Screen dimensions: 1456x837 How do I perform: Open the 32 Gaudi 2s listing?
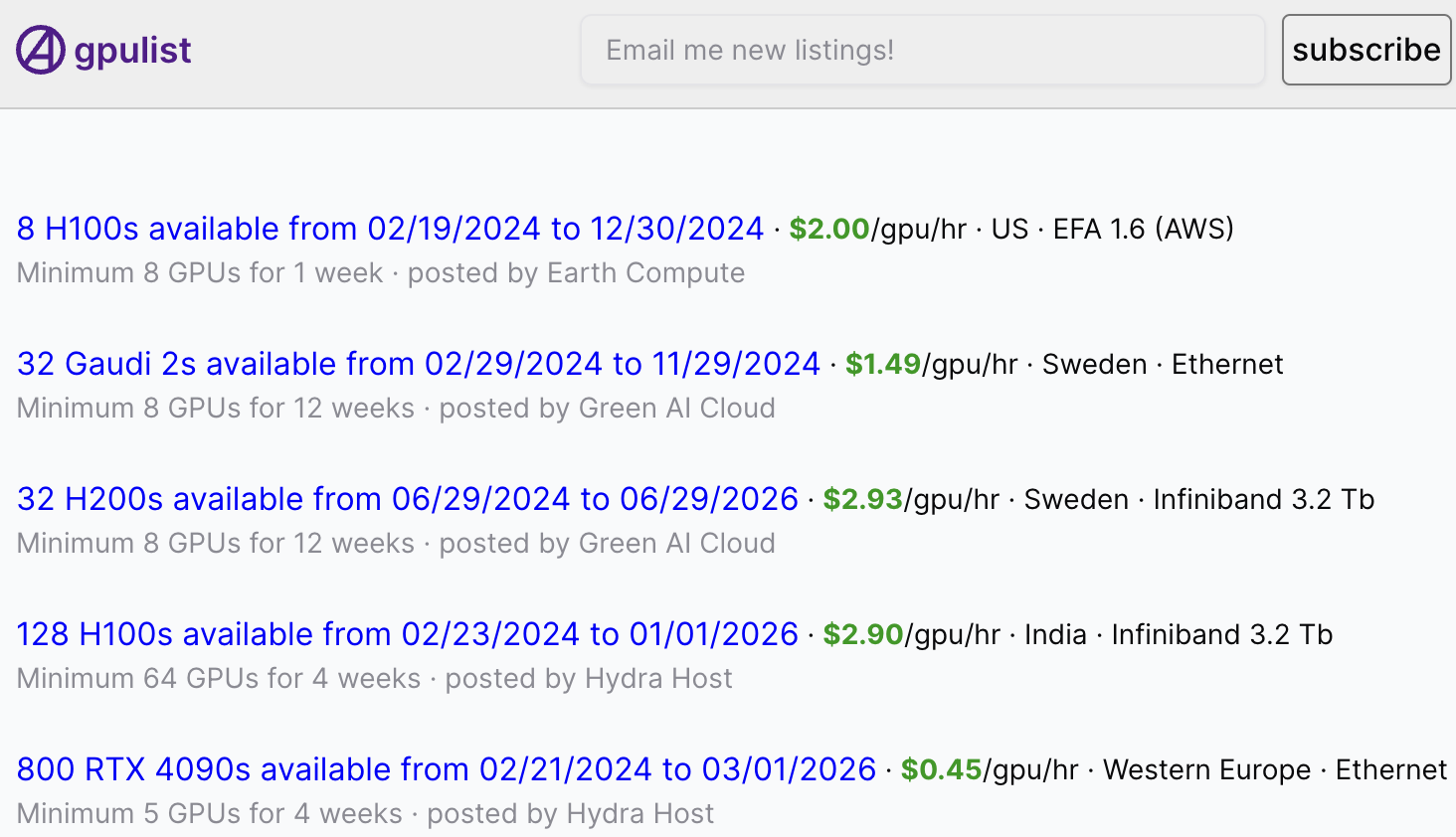[418, 364]
